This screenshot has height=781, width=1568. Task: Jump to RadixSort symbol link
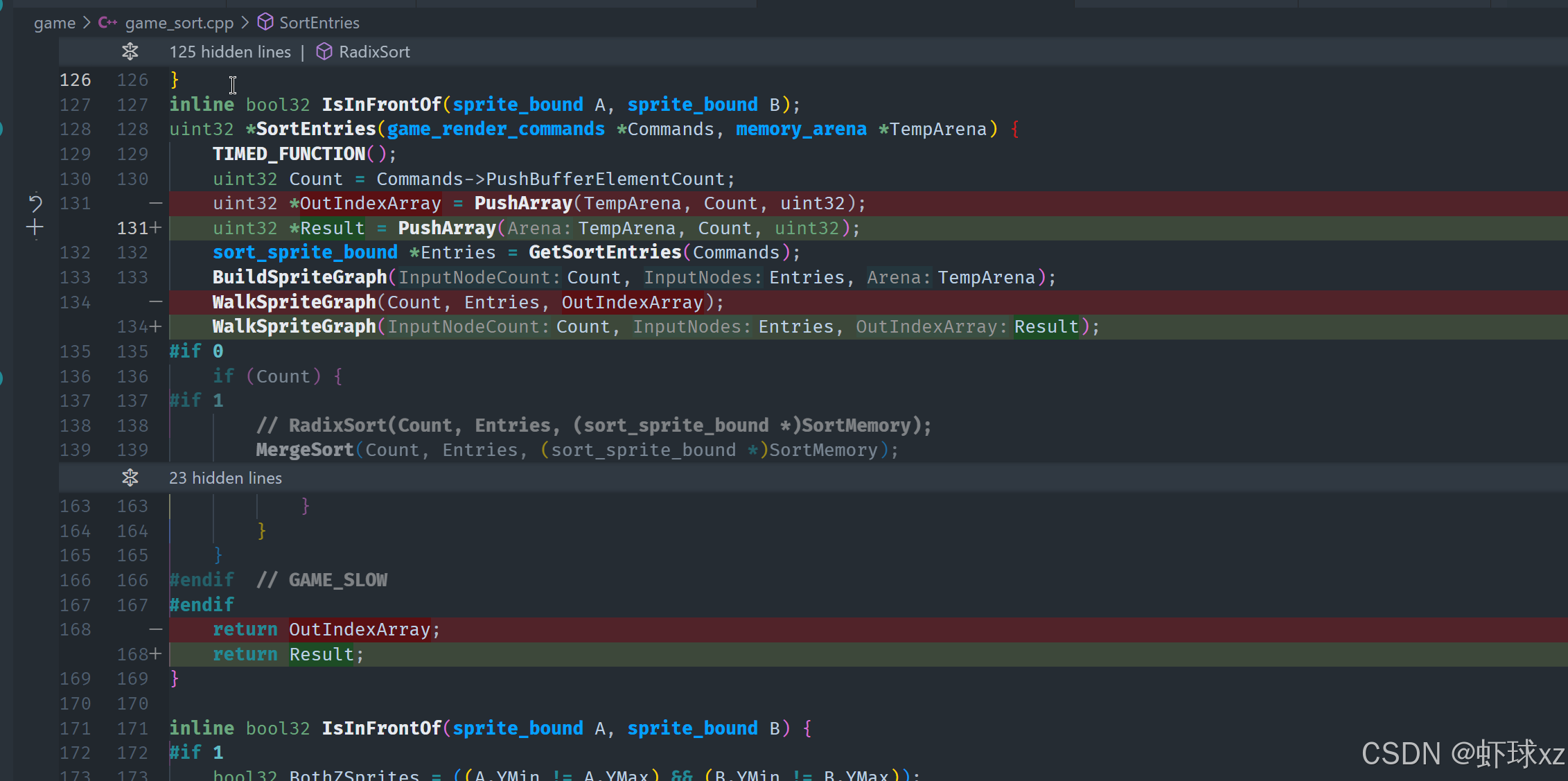pyautogui.click(x=374, y=52)
